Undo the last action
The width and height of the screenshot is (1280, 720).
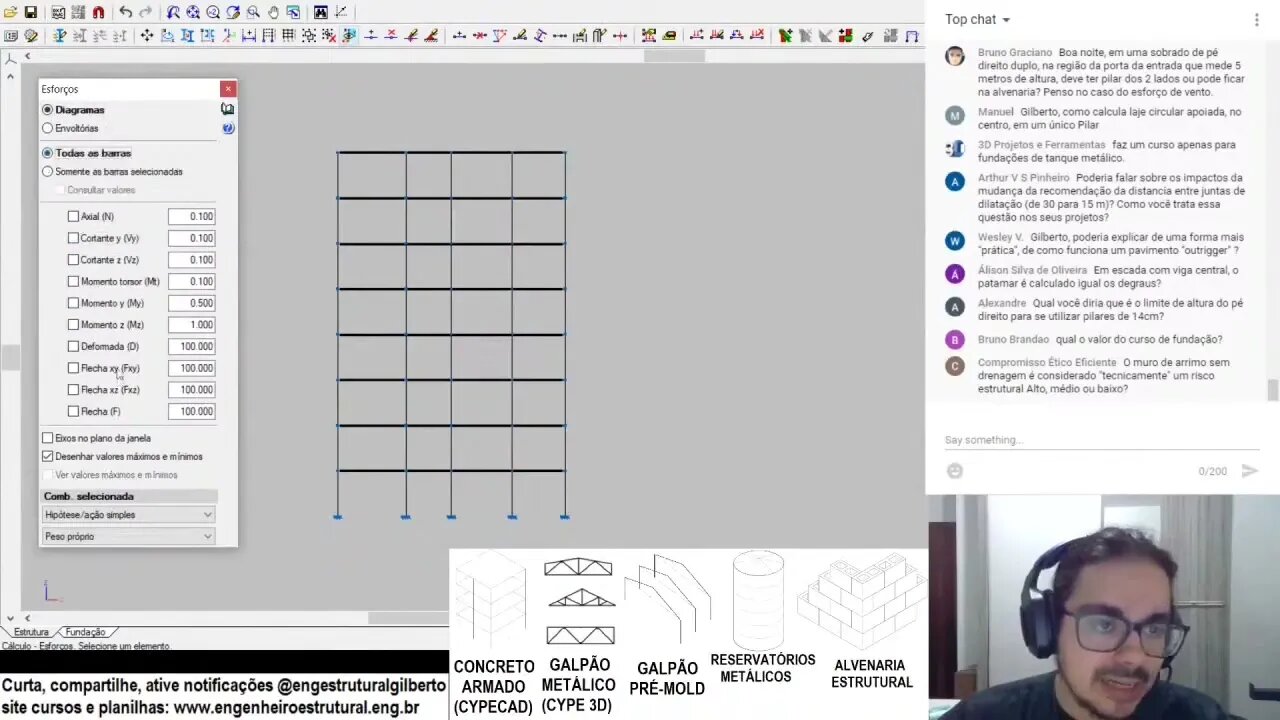pyautogui.click(x=126, y=13)
